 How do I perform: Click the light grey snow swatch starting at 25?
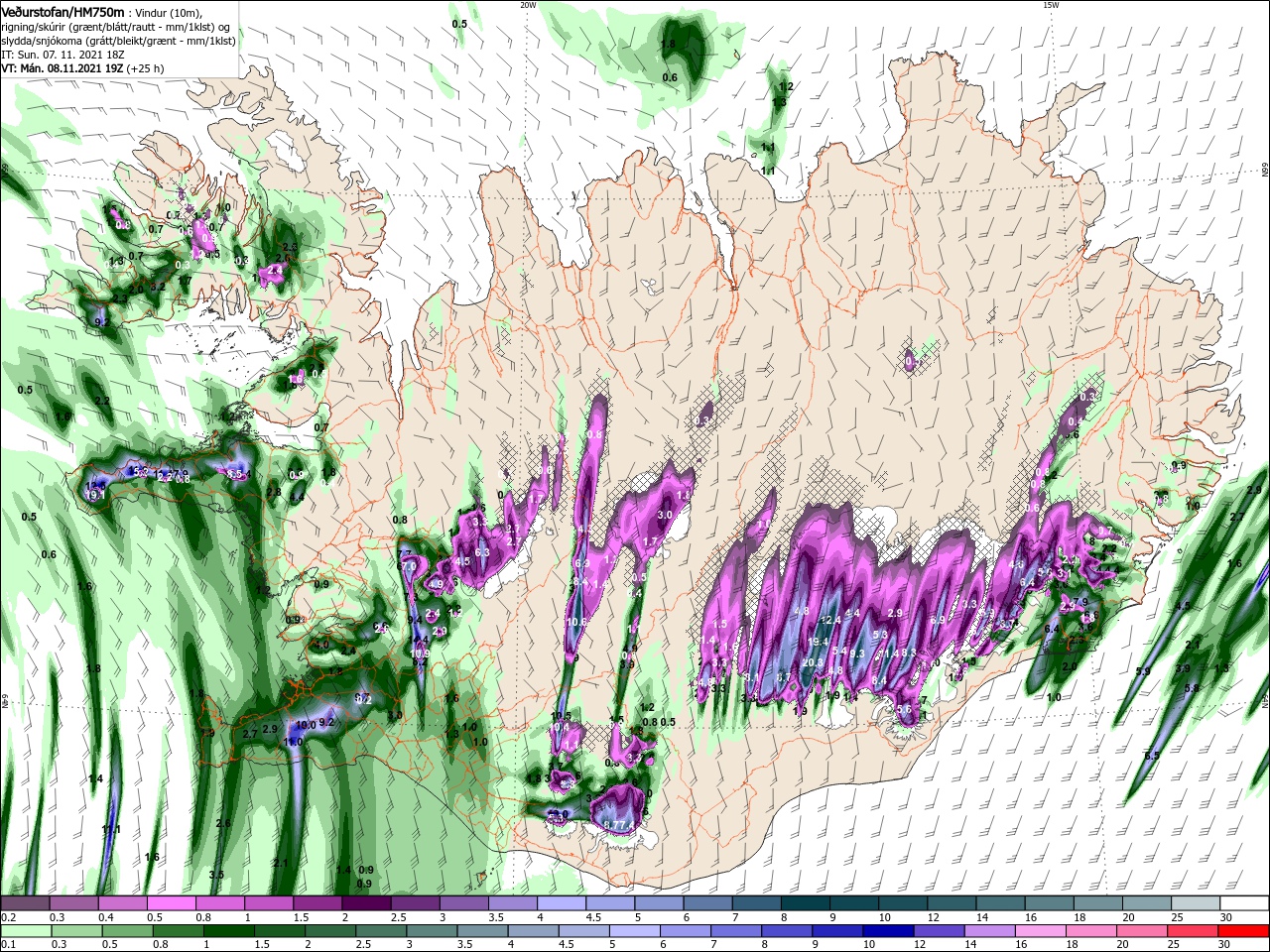(1197, 903)
